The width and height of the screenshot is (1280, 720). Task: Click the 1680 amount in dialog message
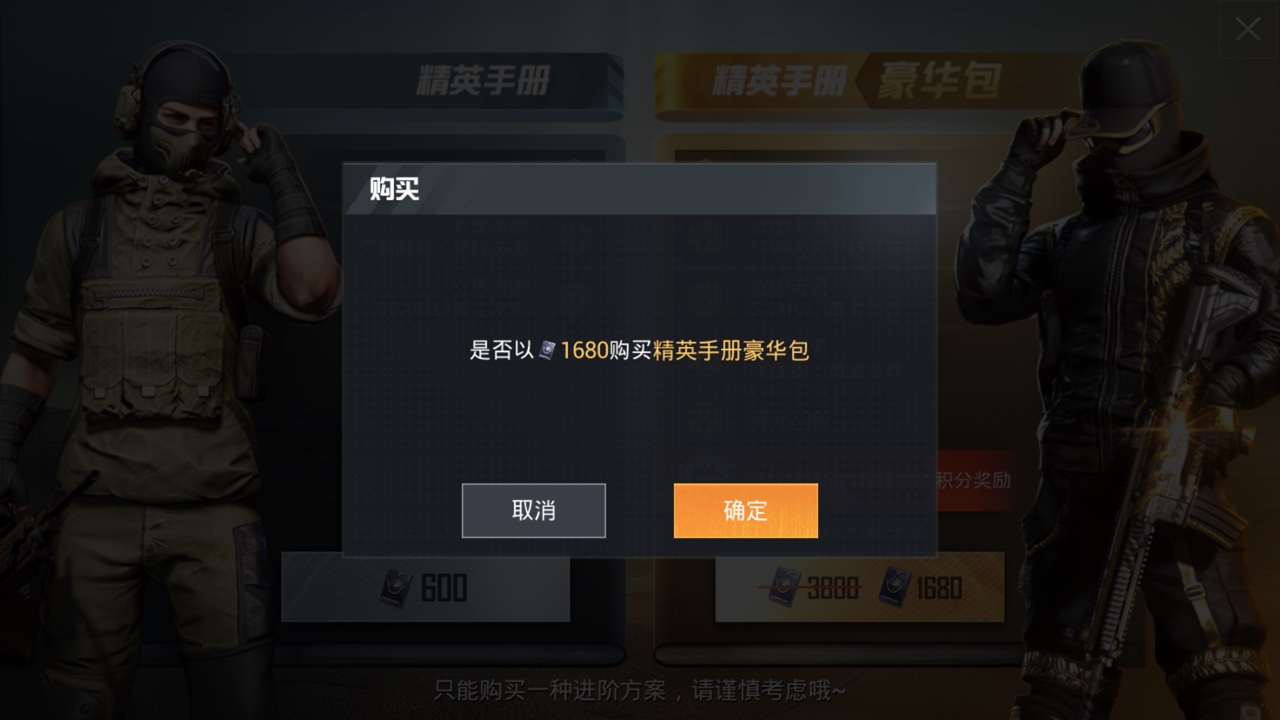tap(584, 350)
